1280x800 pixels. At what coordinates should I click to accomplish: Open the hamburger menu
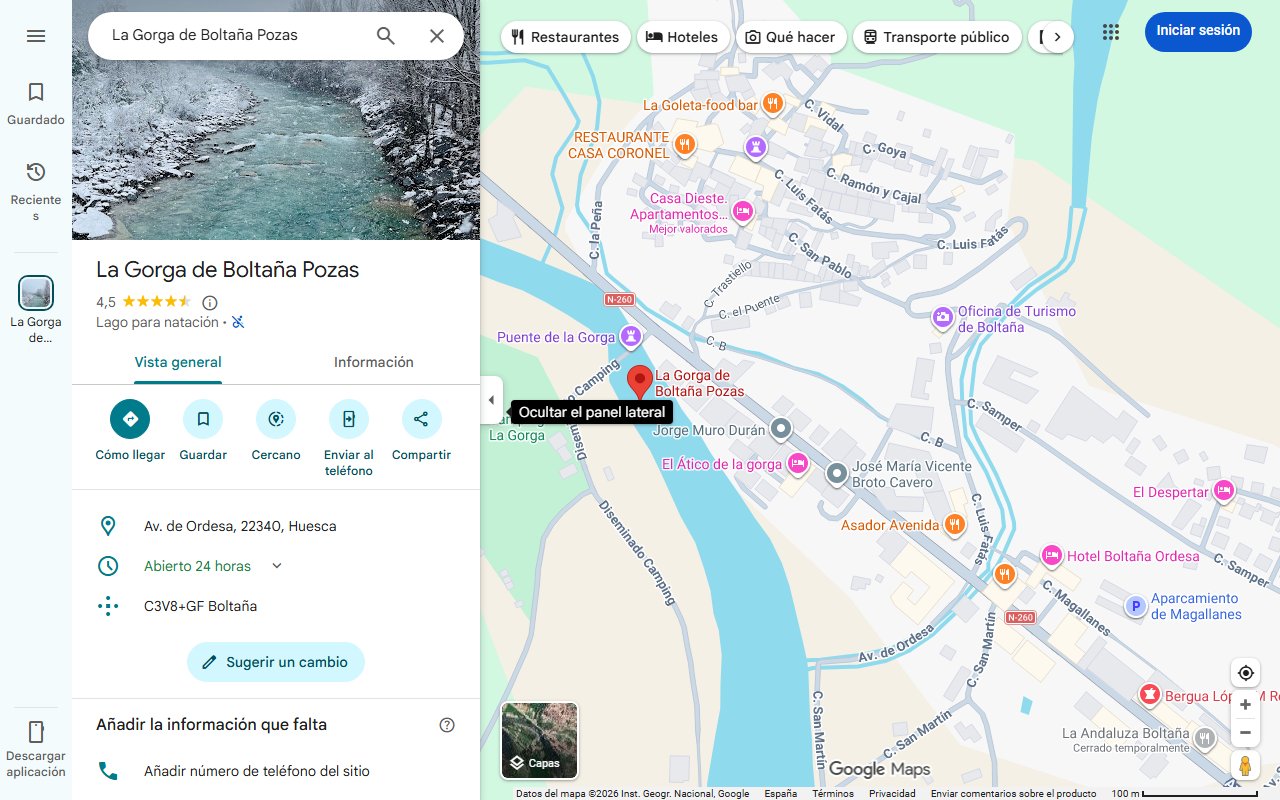click(x=36, y=35)
